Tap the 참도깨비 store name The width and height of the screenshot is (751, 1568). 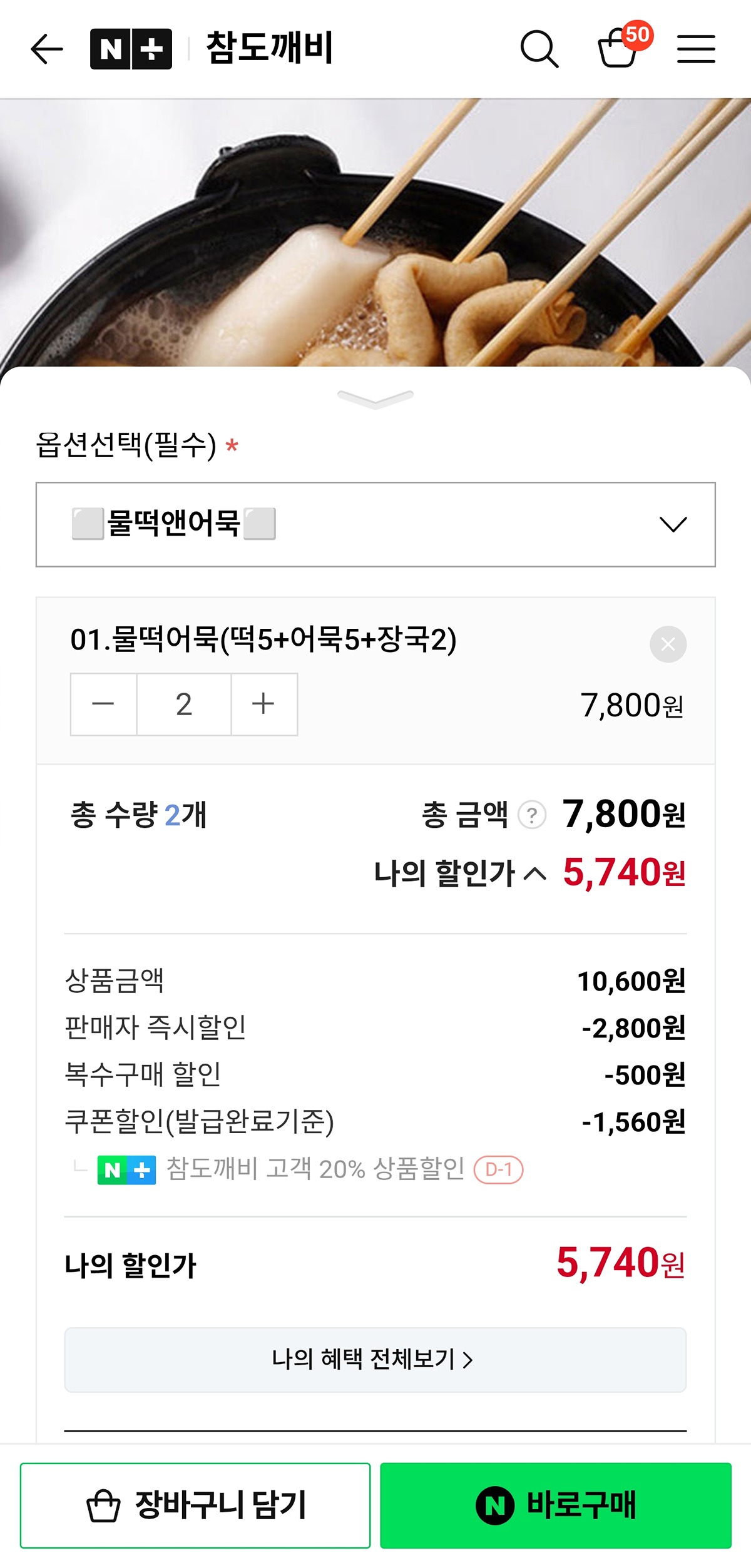[x=270, y=49]
